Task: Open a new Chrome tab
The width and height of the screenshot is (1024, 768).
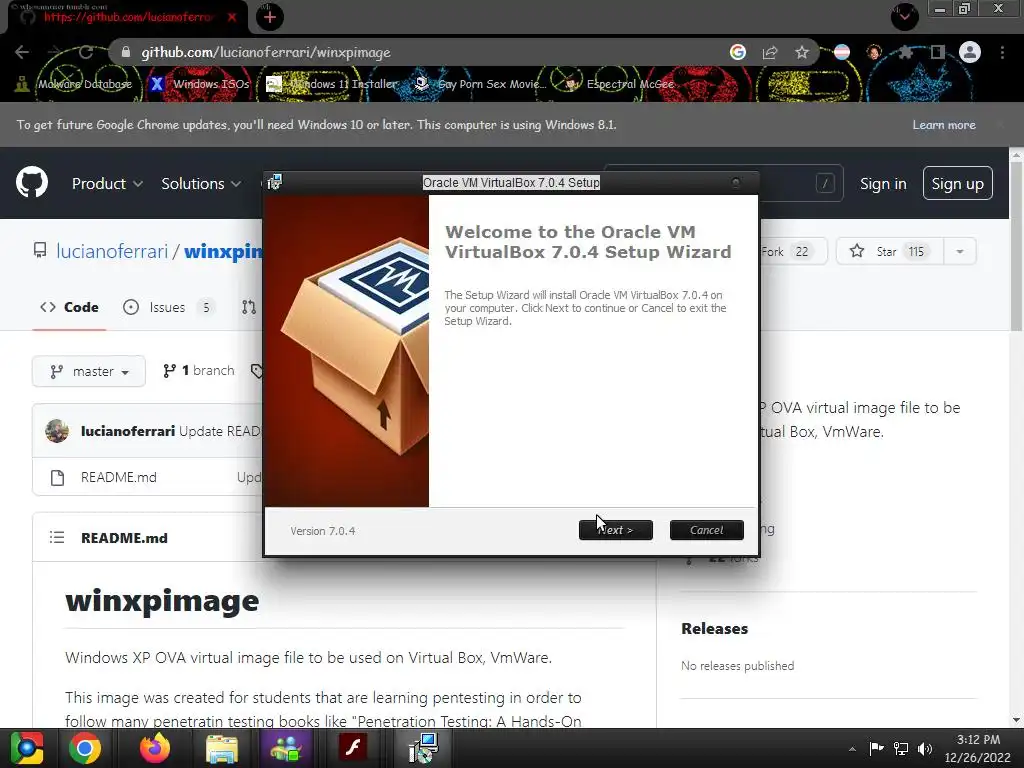Action: [269, 17]
